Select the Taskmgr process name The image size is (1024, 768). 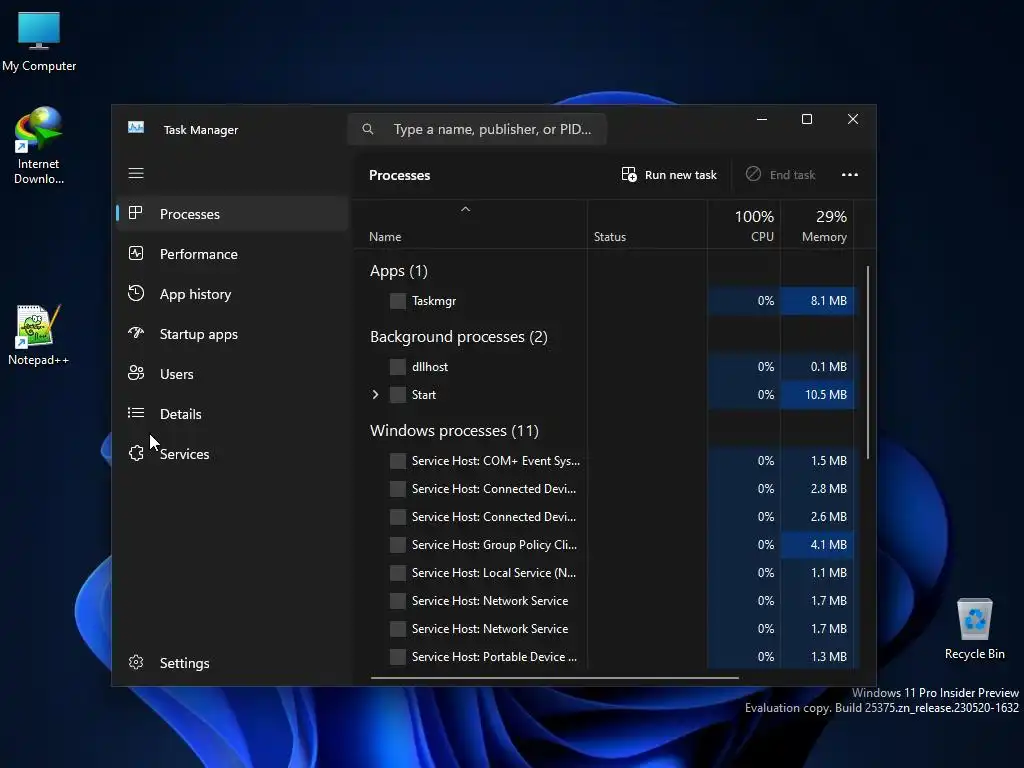[x=434, y=301]
